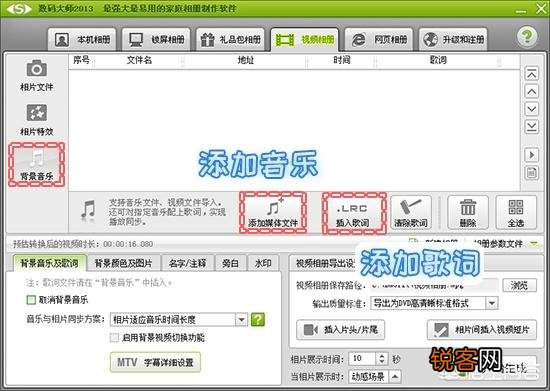Close the 数码大师2013 window

[x=541, y=8]
